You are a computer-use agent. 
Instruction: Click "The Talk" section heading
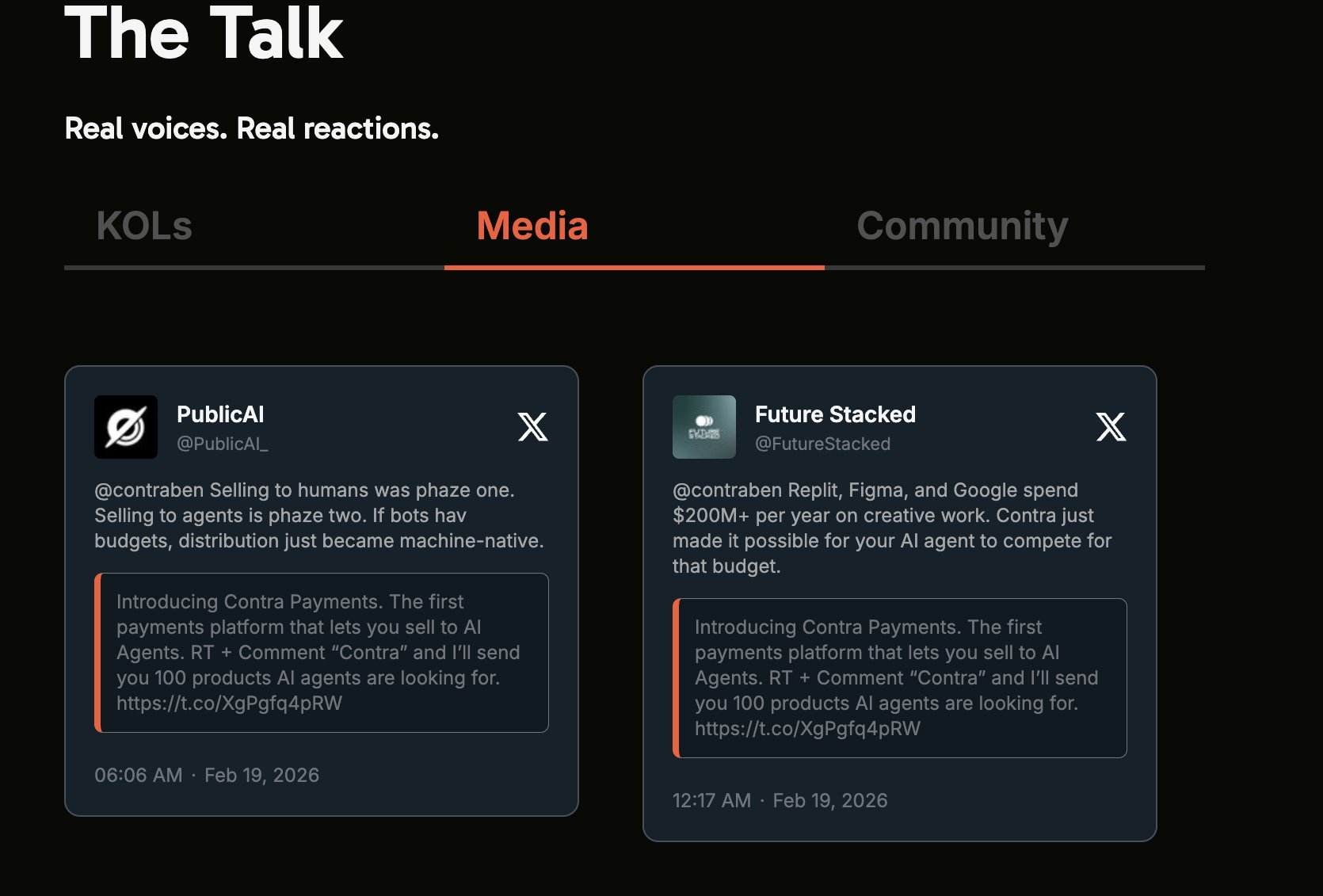204,33
